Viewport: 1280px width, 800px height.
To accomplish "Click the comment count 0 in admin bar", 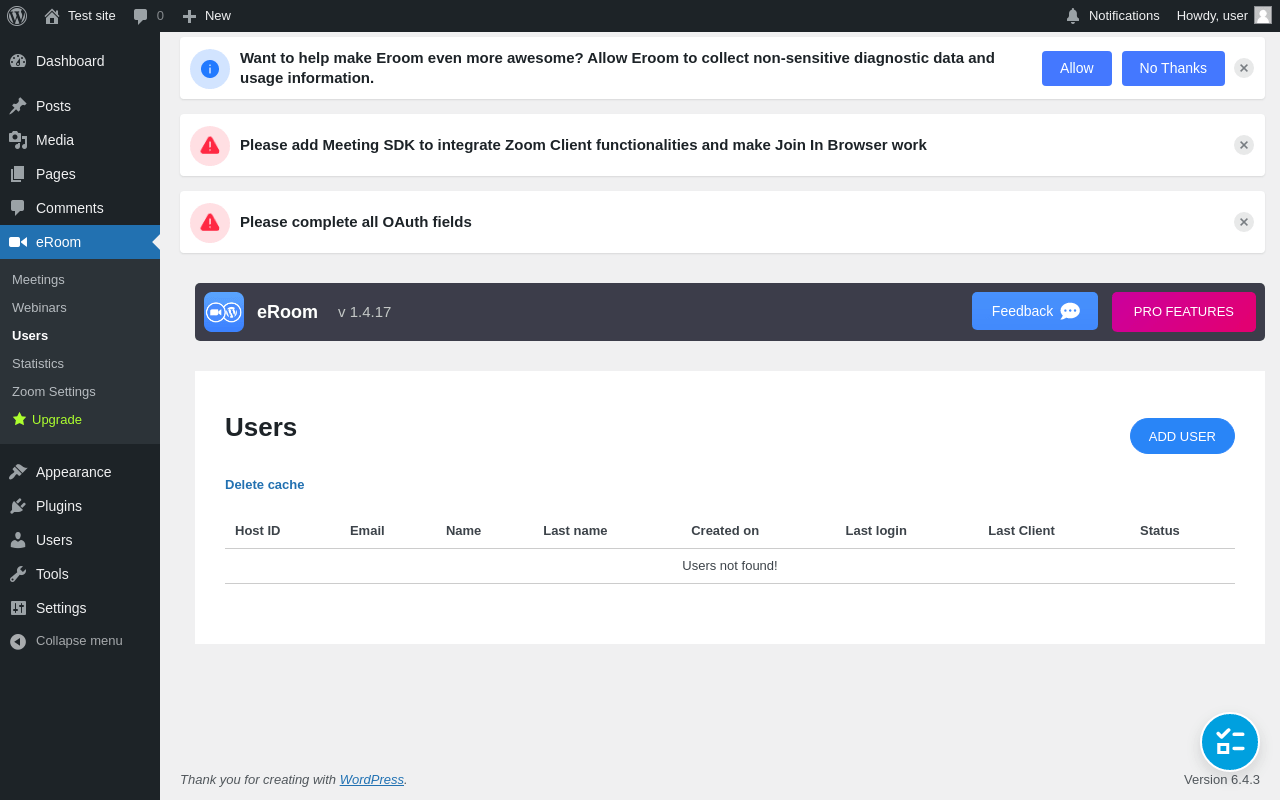I will click(160, 16).
